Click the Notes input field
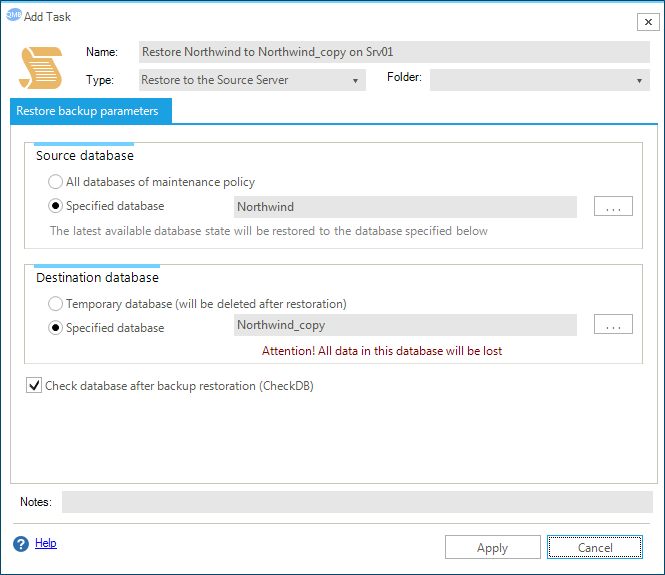Screen dimensions: 665x575 coord(356,502)
